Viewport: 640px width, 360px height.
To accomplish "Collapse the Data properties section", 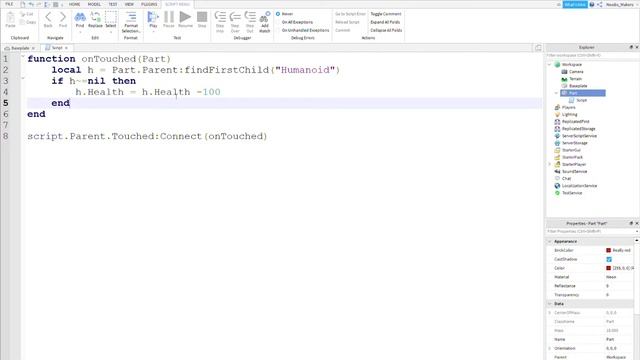I will coord(549,304).
